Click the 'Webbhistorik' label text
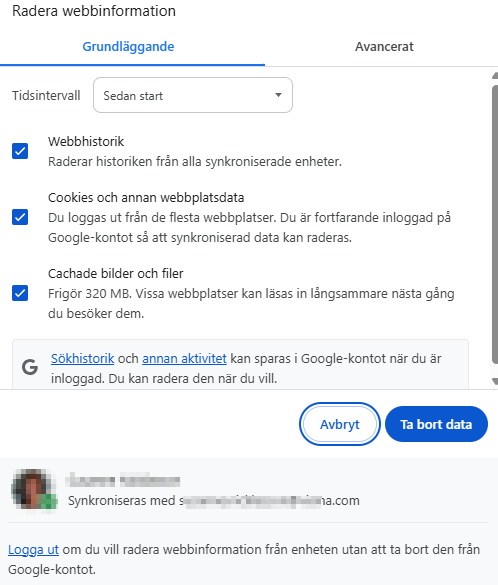 coord(86,142)
